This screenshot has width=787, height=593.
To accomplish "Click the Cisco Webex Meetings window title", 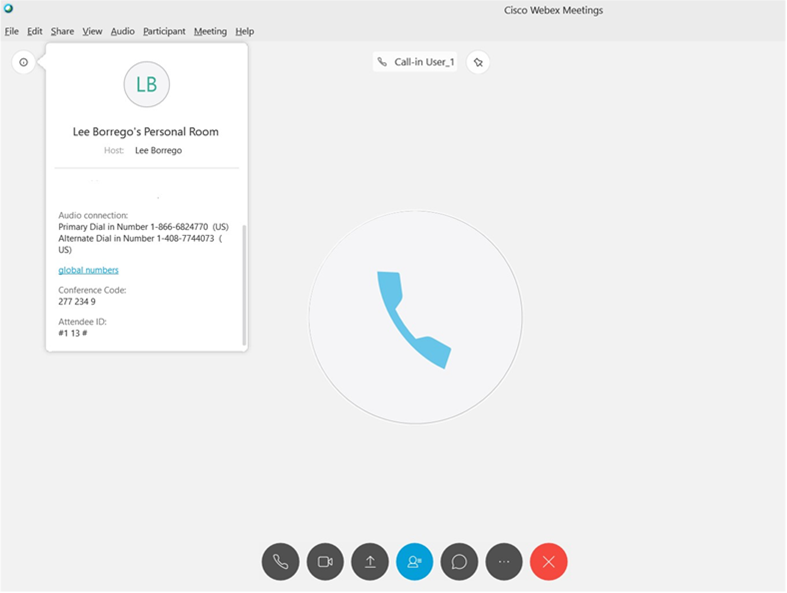I will pos(554,10).
